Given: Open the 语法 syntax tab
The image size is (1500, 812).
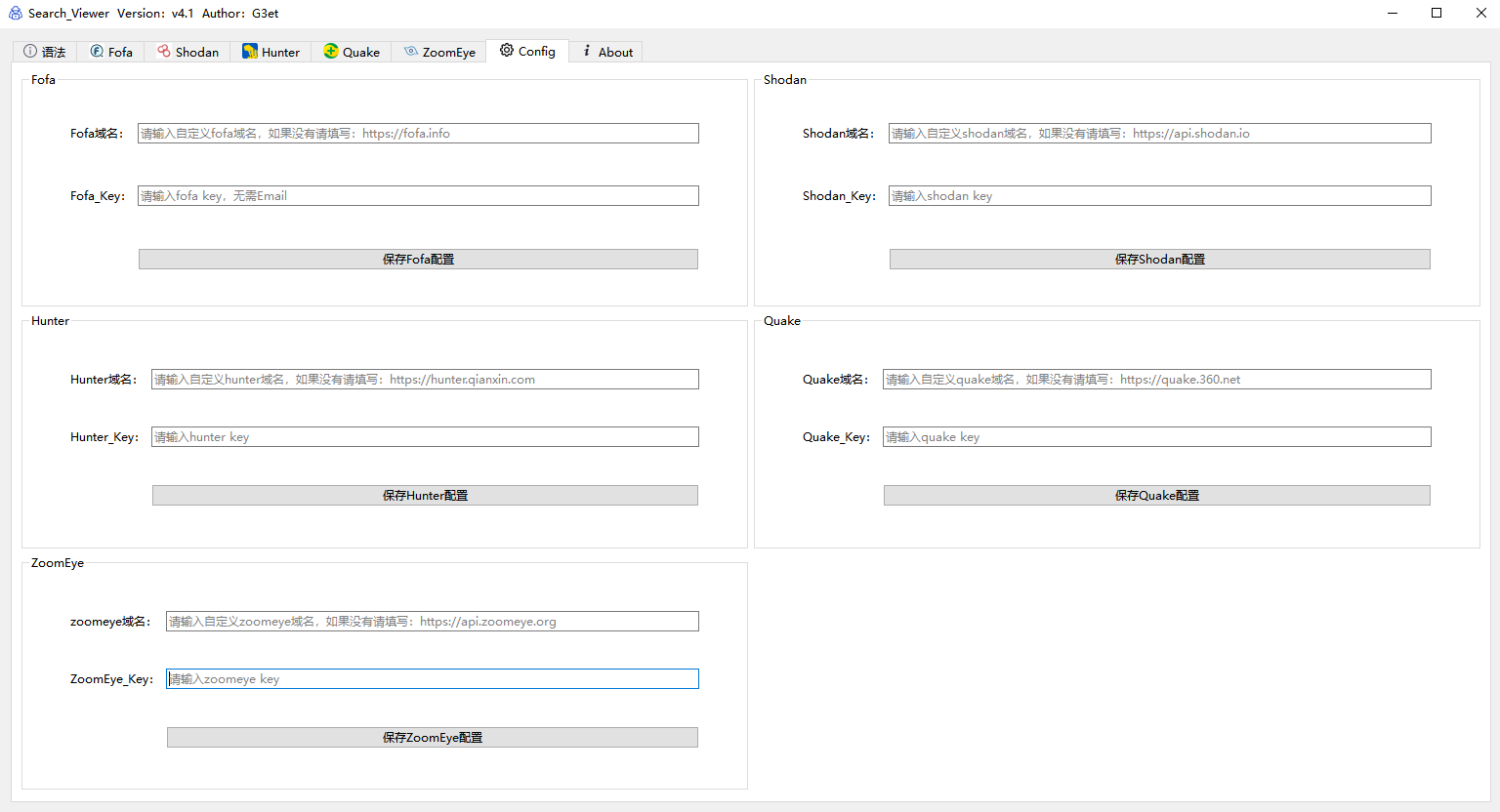Looking at the screenshot, I should pyautogui.click(x=45, y=52).
